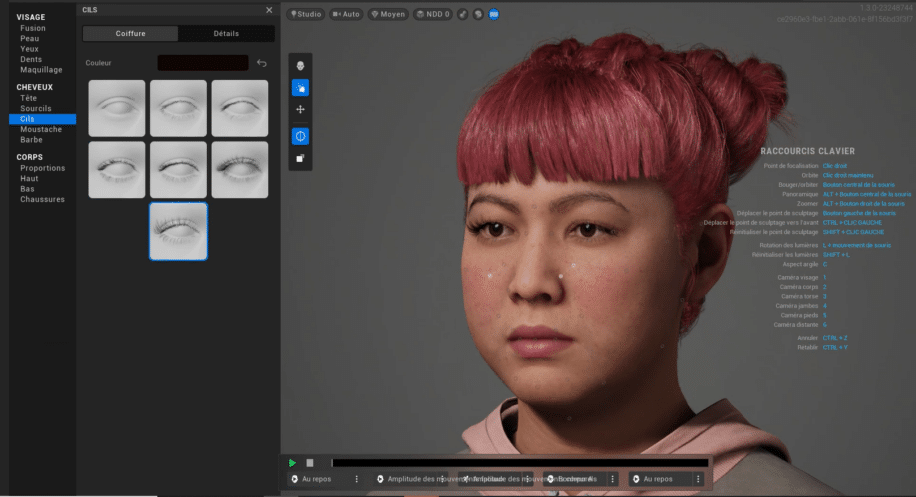Screen dimensions: 916x497
Task: Stop the animation with the square stop button
Action: [x=310, y=463]
